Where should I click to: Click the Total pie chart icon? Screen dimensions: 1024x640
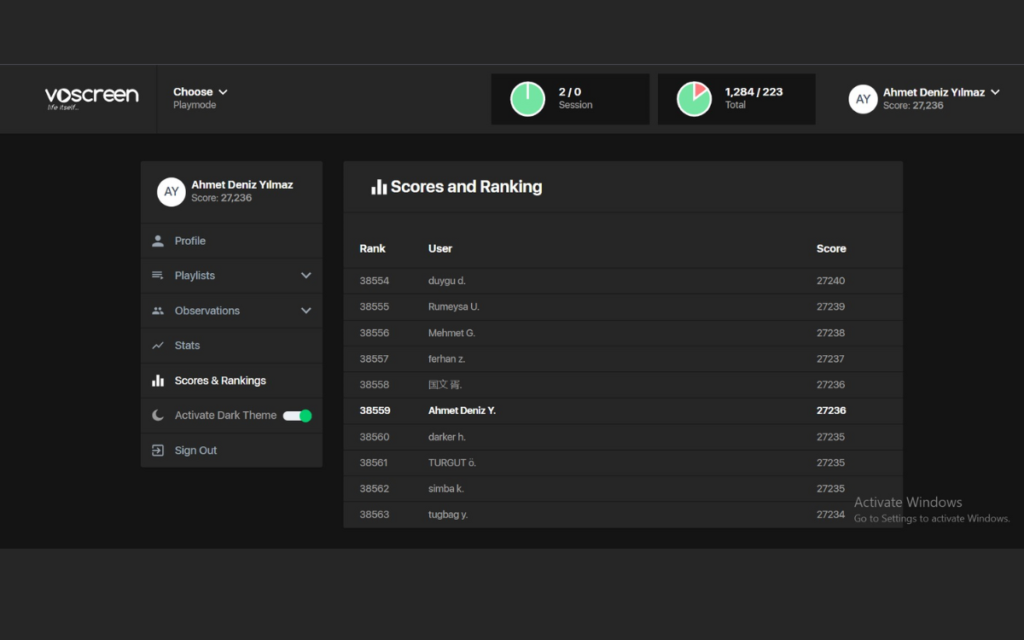pyautogui.click(x=694, y=99)
